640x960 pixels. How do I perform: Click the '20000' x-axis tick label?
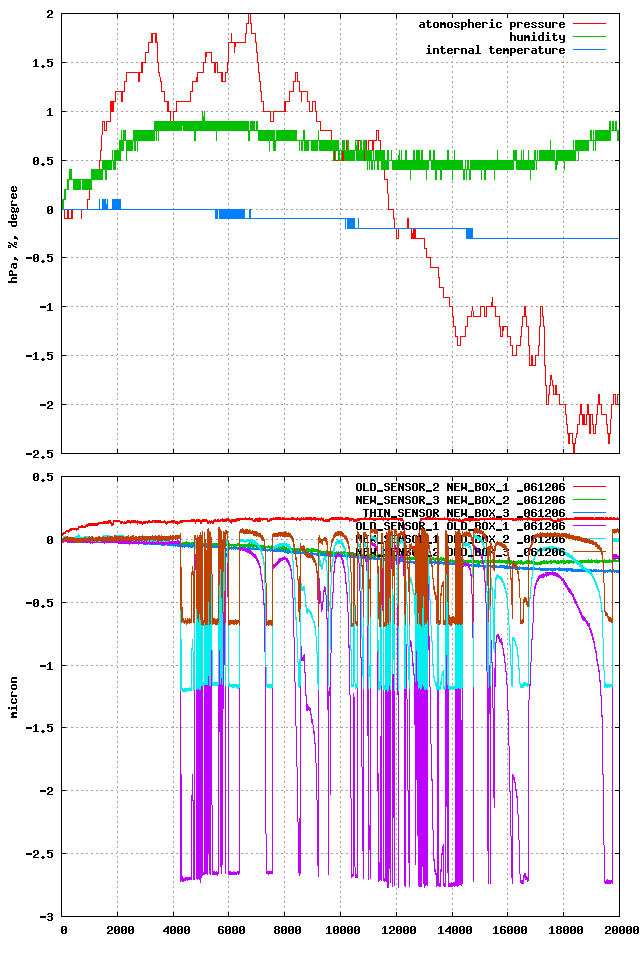tap(621, 930)
